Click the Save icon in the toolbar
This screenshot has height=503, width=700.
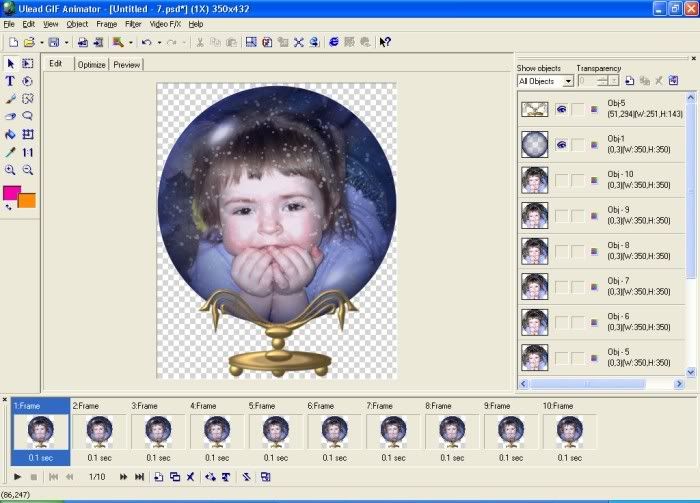[x=53, y=42]
